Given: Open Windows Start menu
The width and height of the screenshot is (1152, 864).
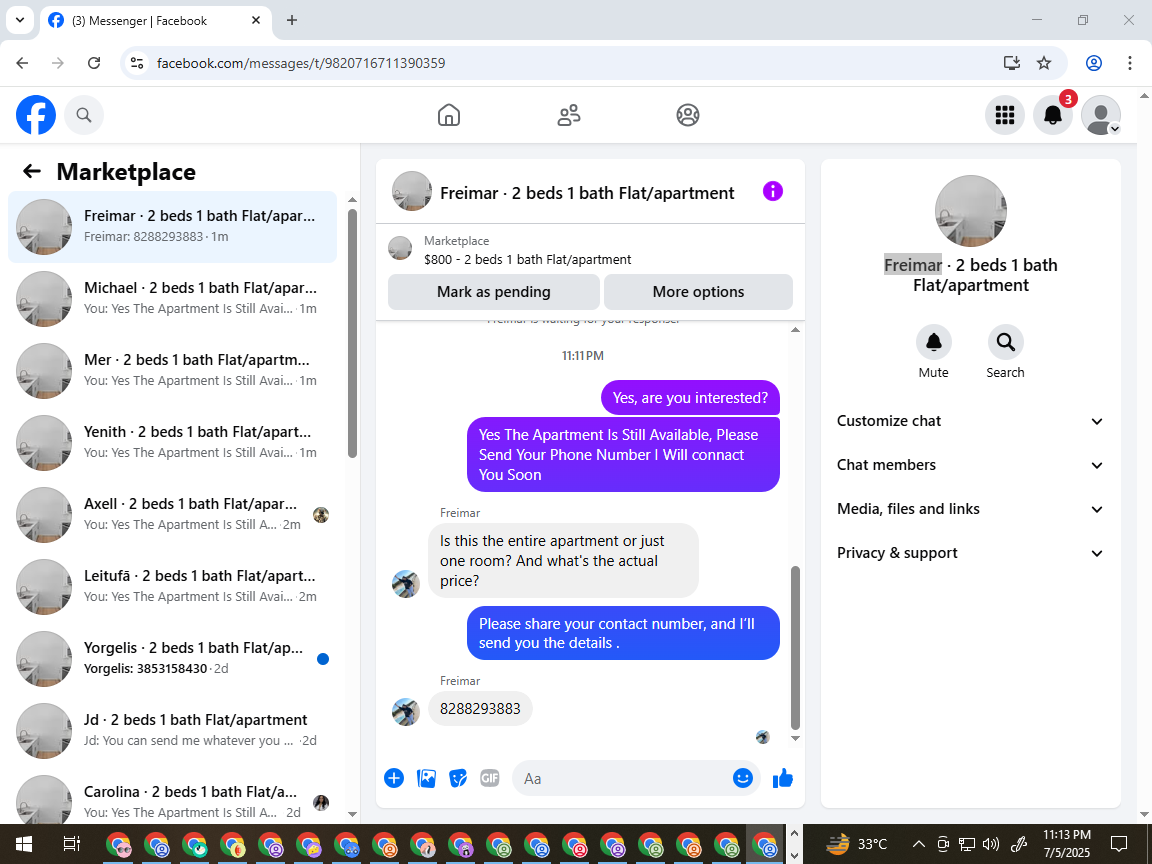Looking at the screenshot, I should pos(24,843).
